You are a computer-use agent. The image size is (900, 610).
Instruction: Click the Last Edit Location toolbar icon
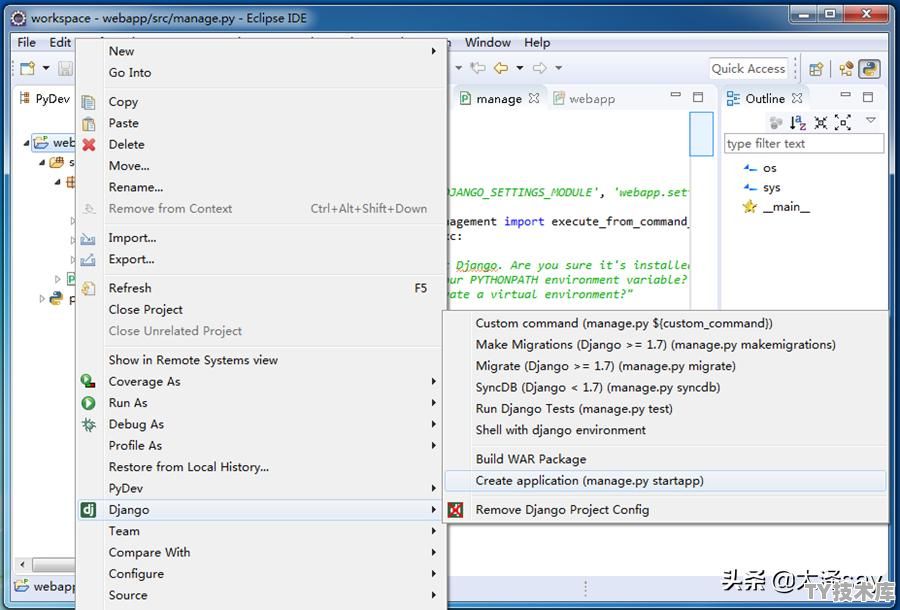coord(478,68)
